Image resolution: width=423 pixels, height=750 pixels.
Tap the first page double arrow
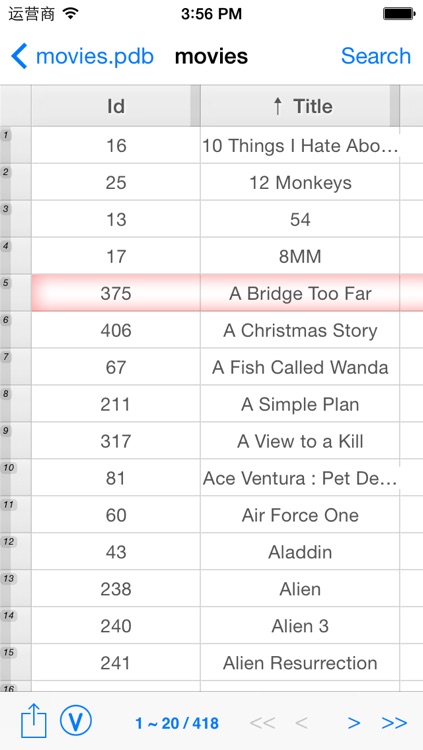click(262, 723)
